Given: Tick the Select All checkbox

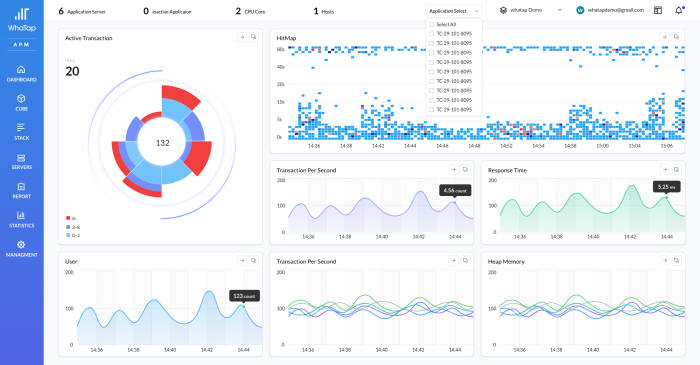Looking at the screenshot, I should click(431, 25).
